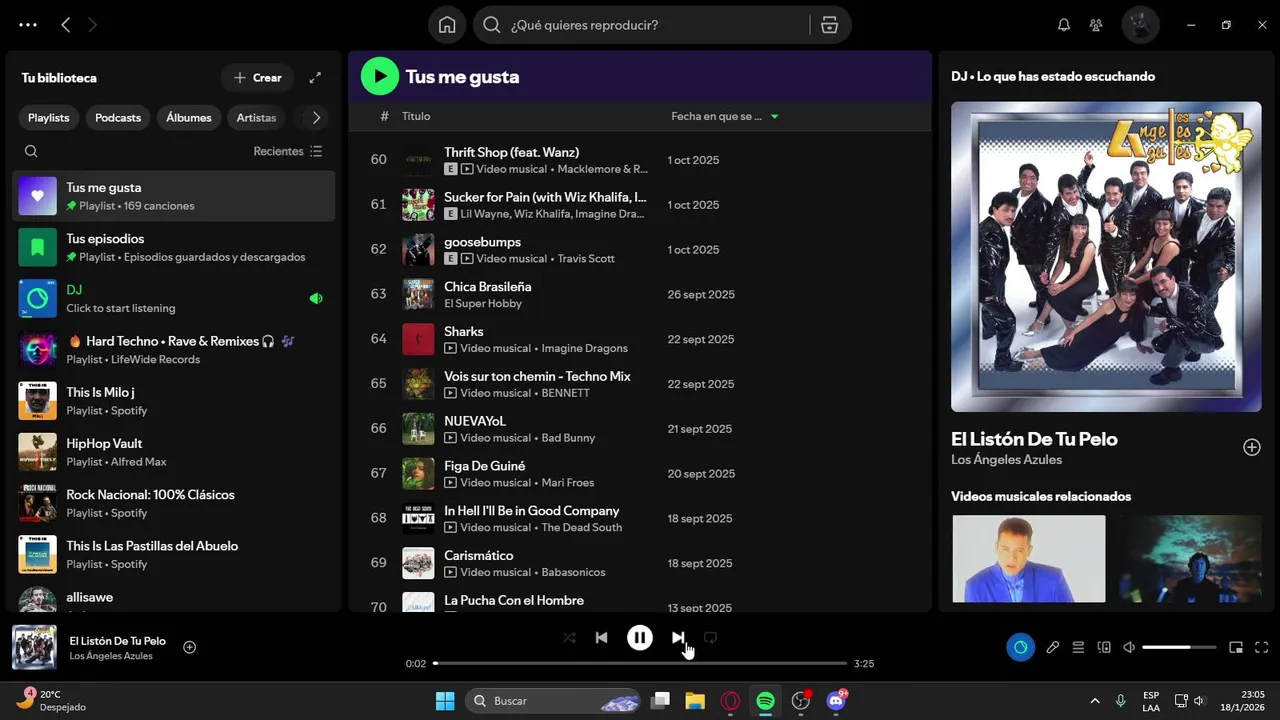Filter library by Podcasts
Viewport: 1280px width, 720px height.
point(118,117)
